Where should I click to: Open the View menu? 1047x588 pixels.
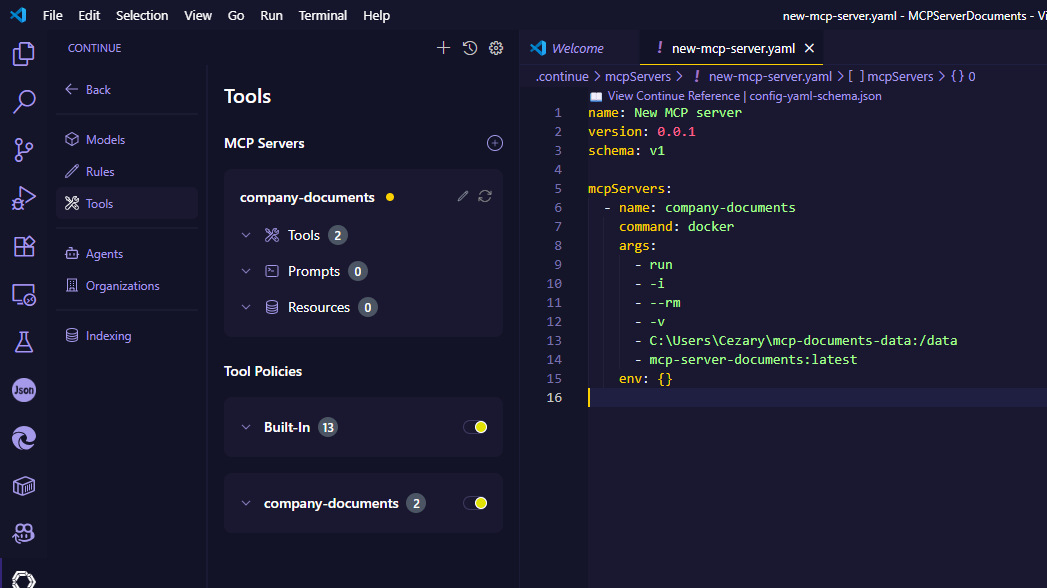click(198, 15)
